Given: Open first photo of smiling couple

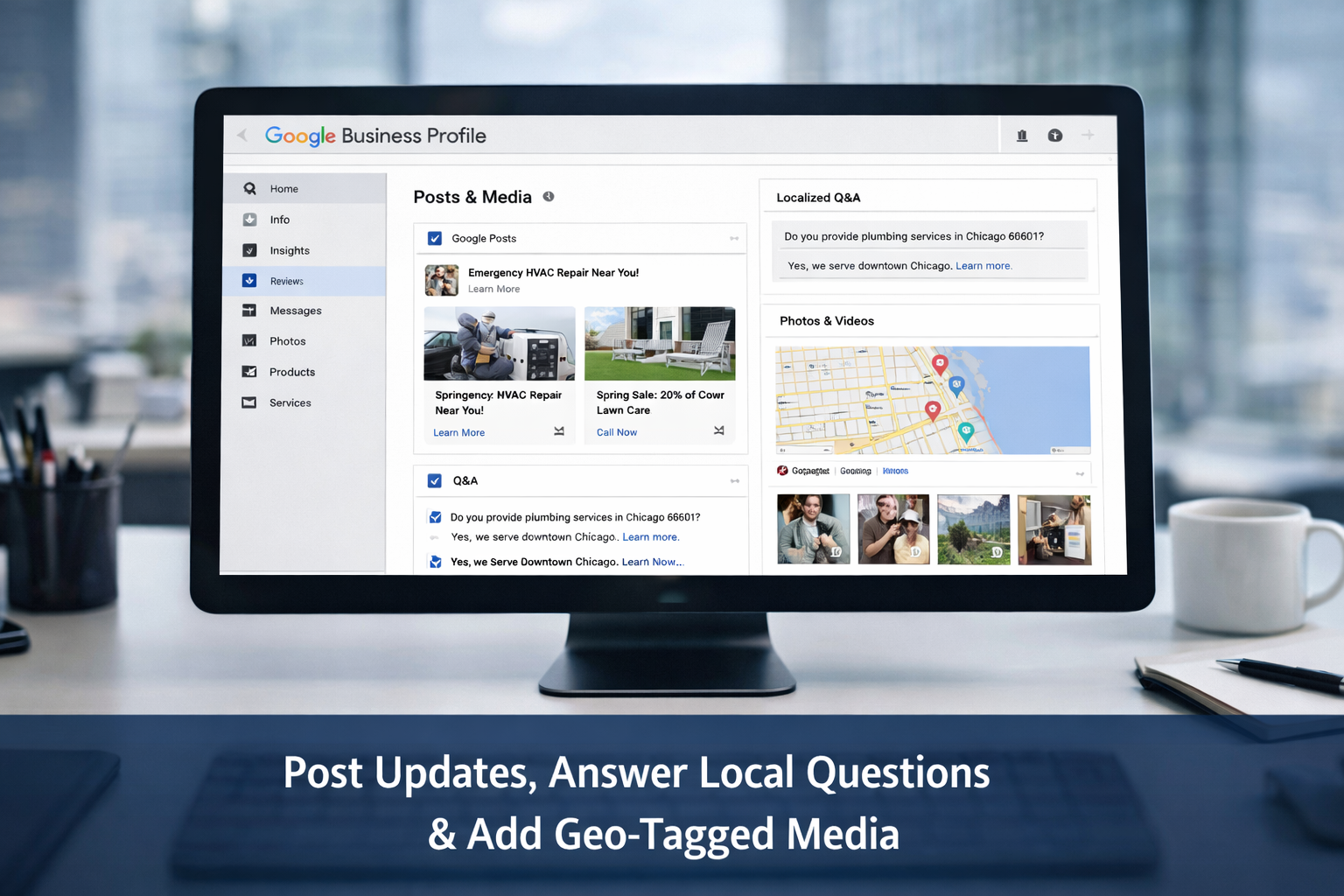Looking at the screenshot, I should coord(813,528).
